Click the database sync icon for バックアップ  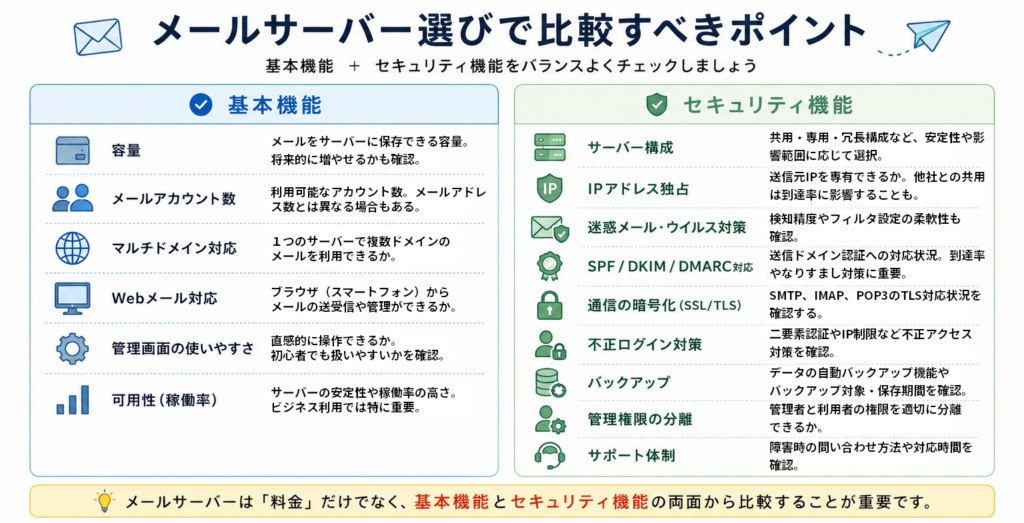(551, 383)
